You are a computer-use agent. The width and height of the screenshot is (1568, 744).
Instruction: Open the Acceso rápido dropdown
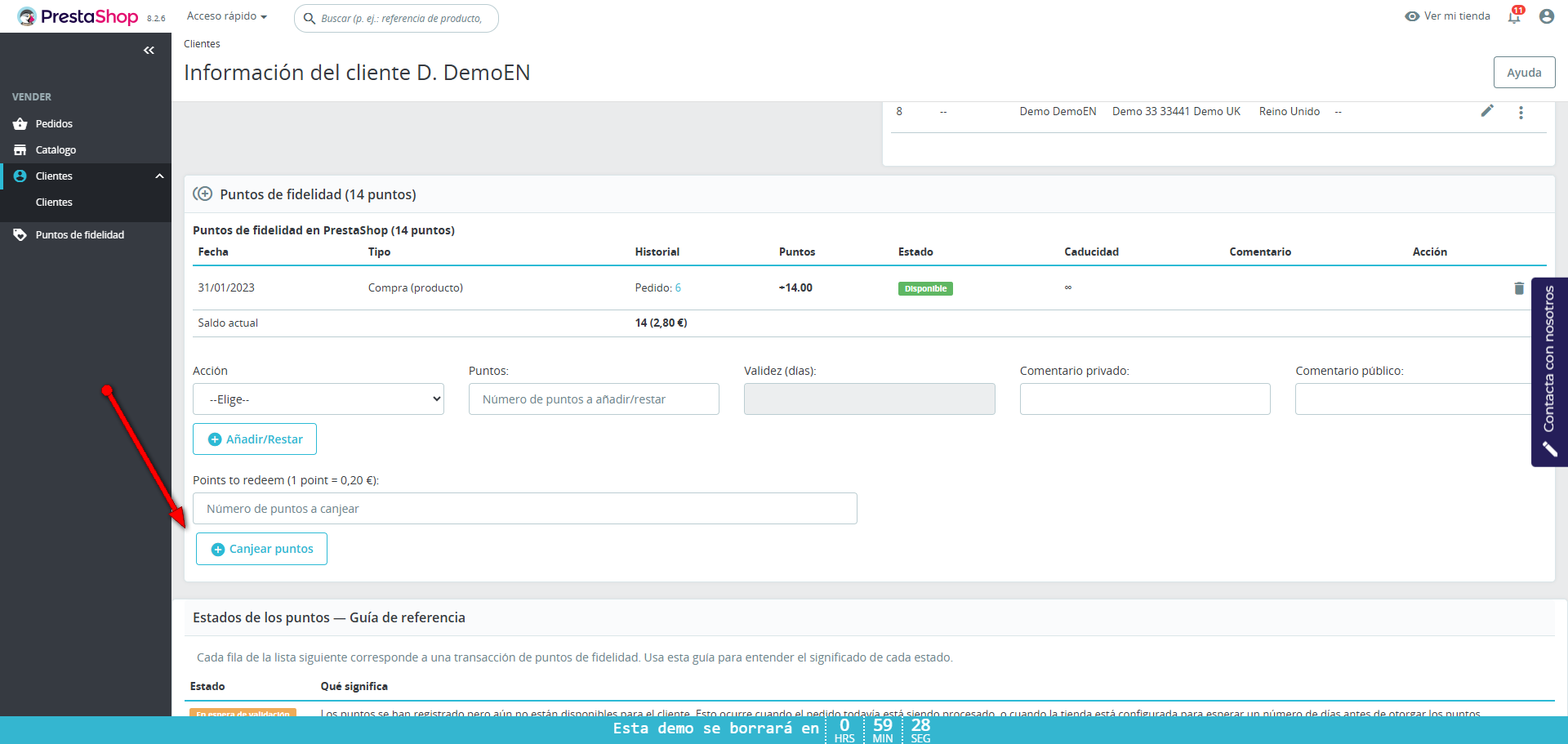coord(227,16)
